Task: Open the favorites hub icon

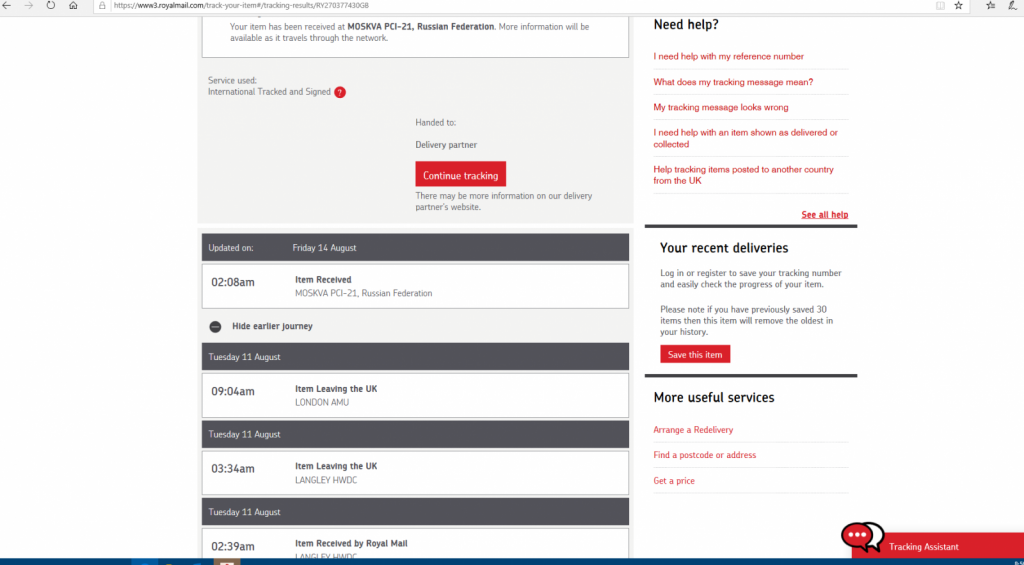Action: (990, 5)
